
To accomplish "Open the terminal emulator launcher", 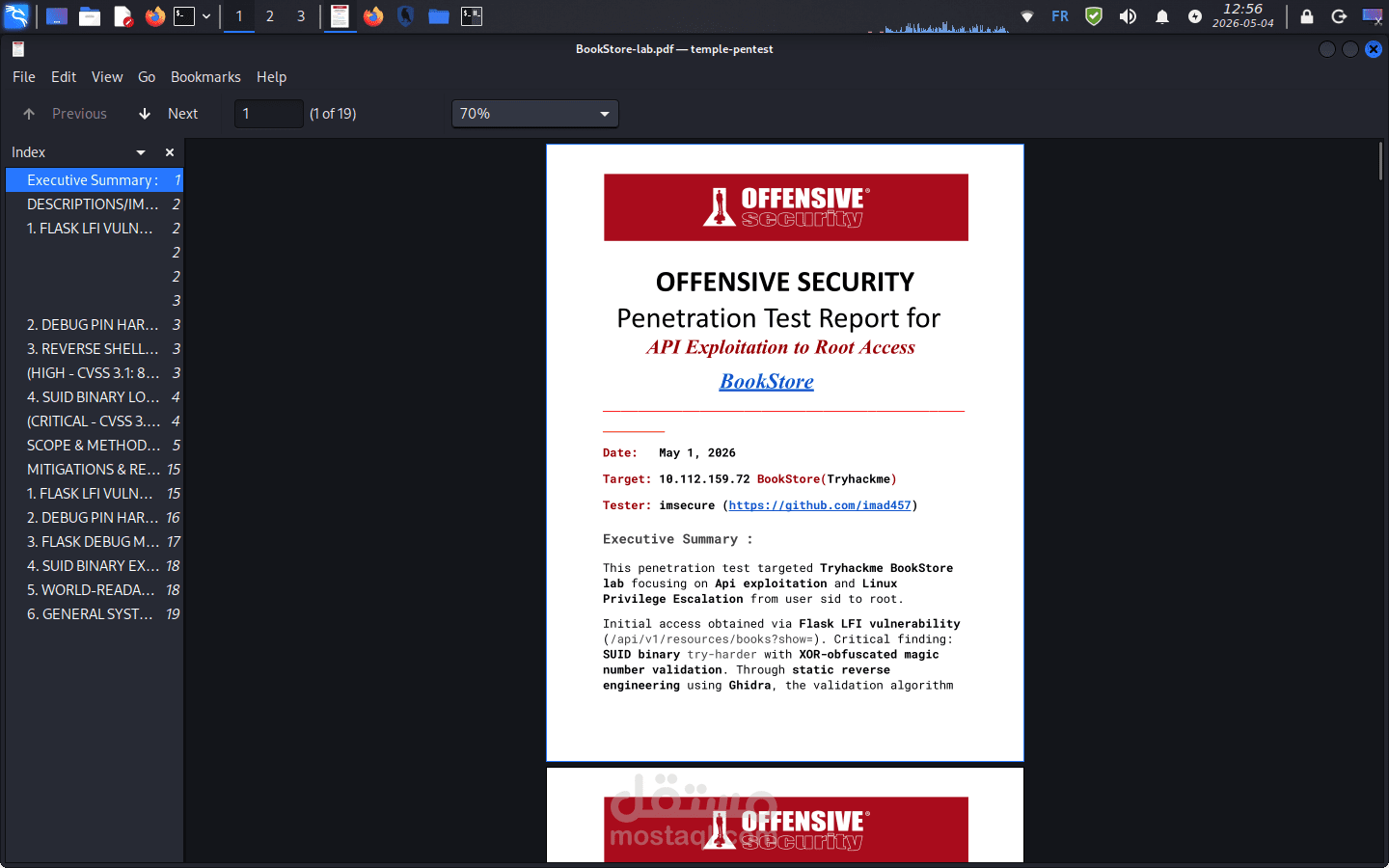I will click(184, 16).
